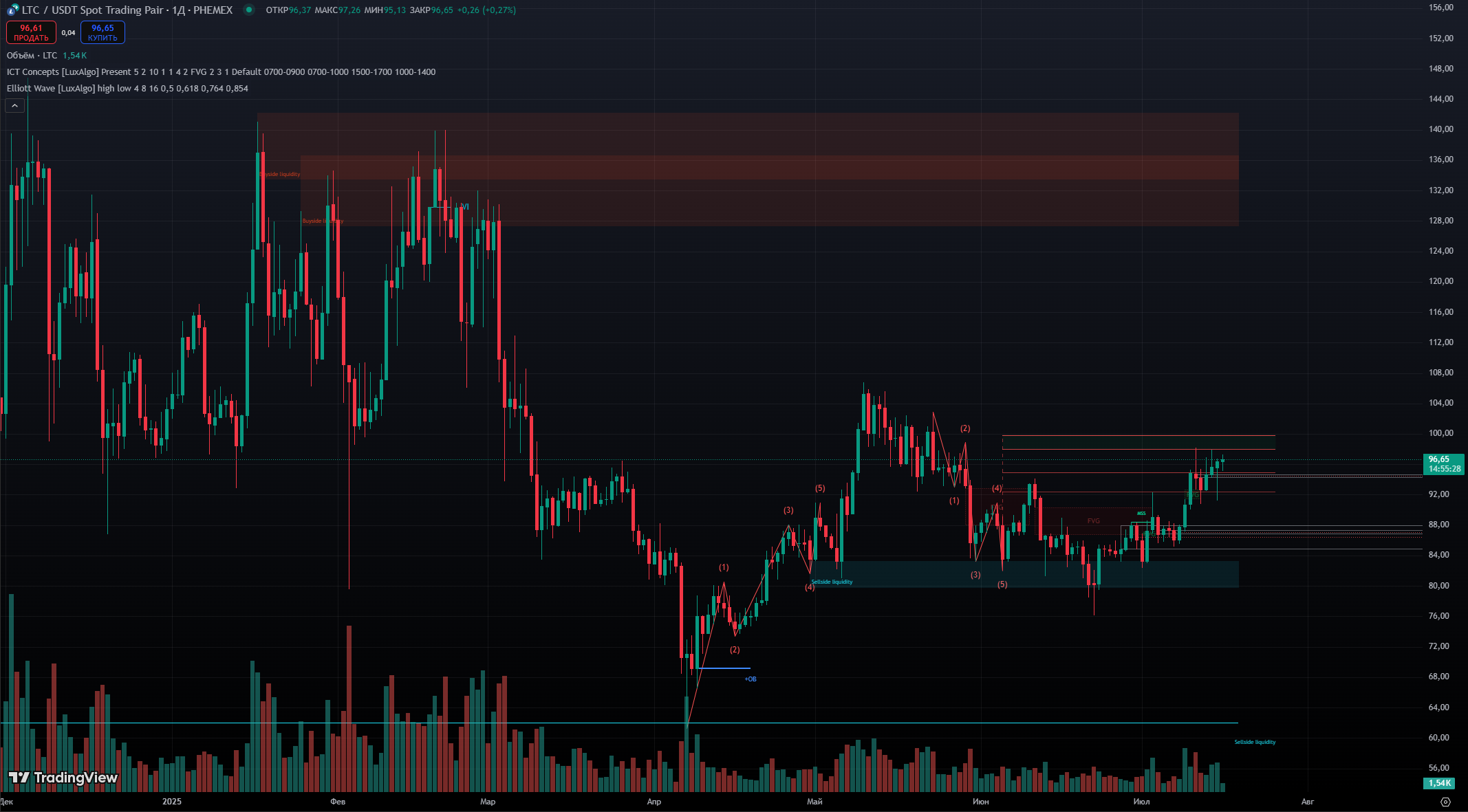Select the Объём · LTC volume legend
The width and height of the screenshot is (1468, 812).
[32, 56]
